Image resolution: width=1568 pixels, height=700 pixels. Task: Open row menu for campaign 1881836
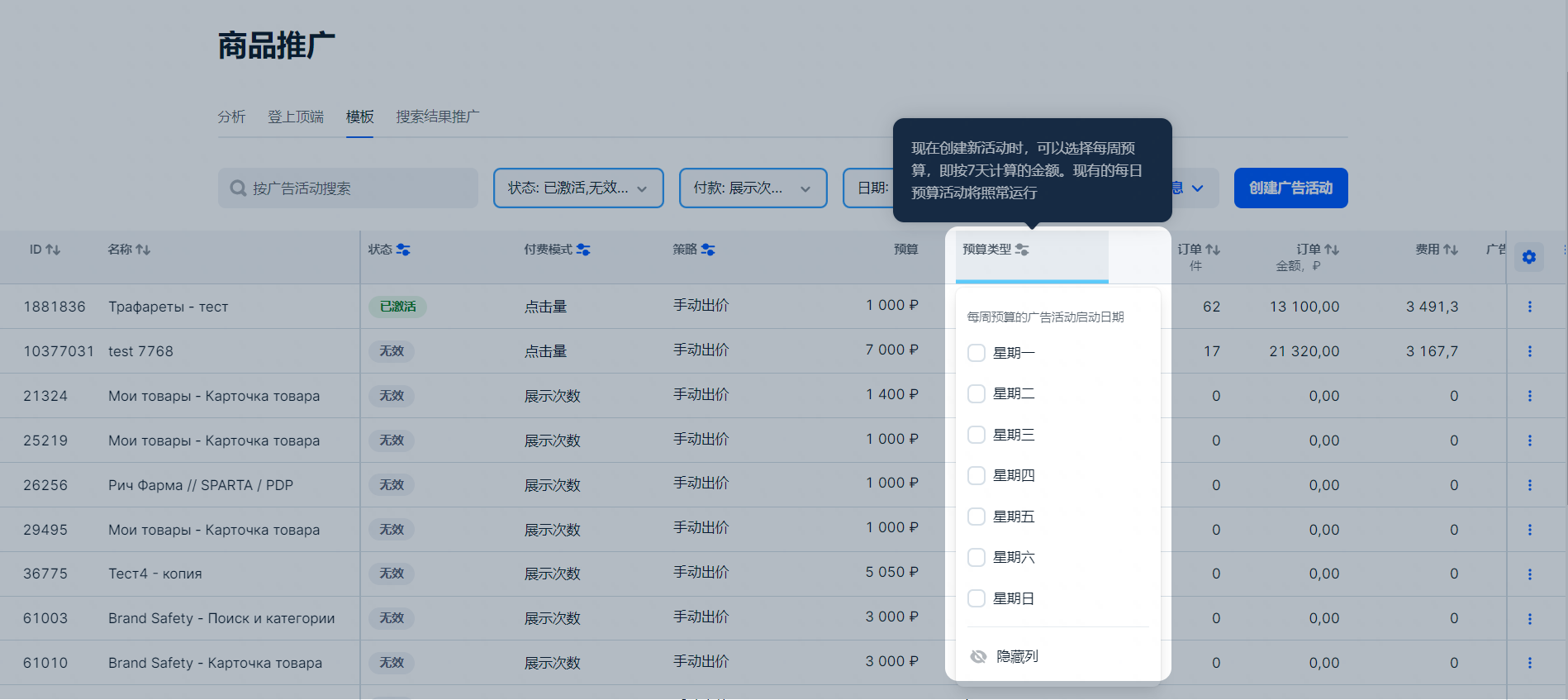tap(1530, 307)
